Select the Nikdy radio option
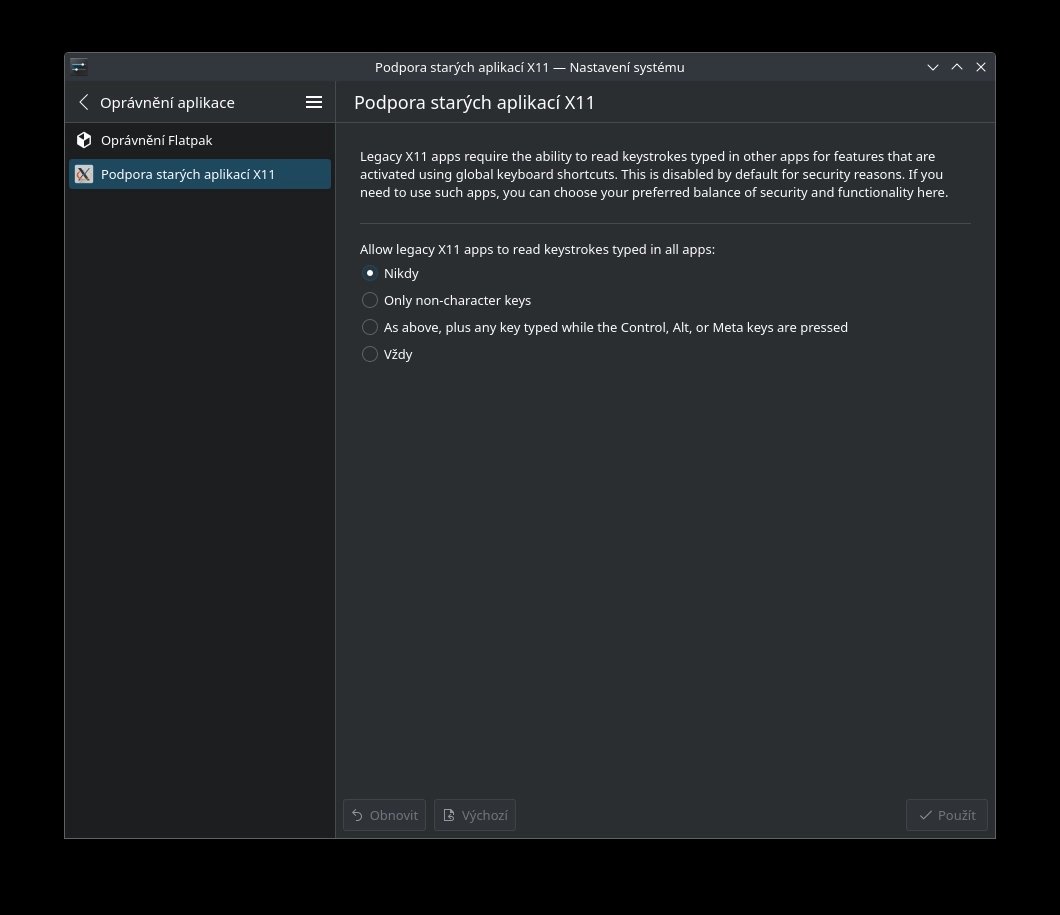The image size is (1060, 915). (x=370, y=273)
